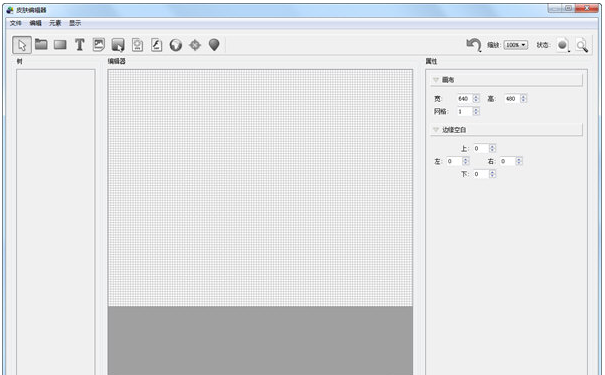605x375 pixels.
Task: Click the 左 left margin spinner
Action: (466, 161)
